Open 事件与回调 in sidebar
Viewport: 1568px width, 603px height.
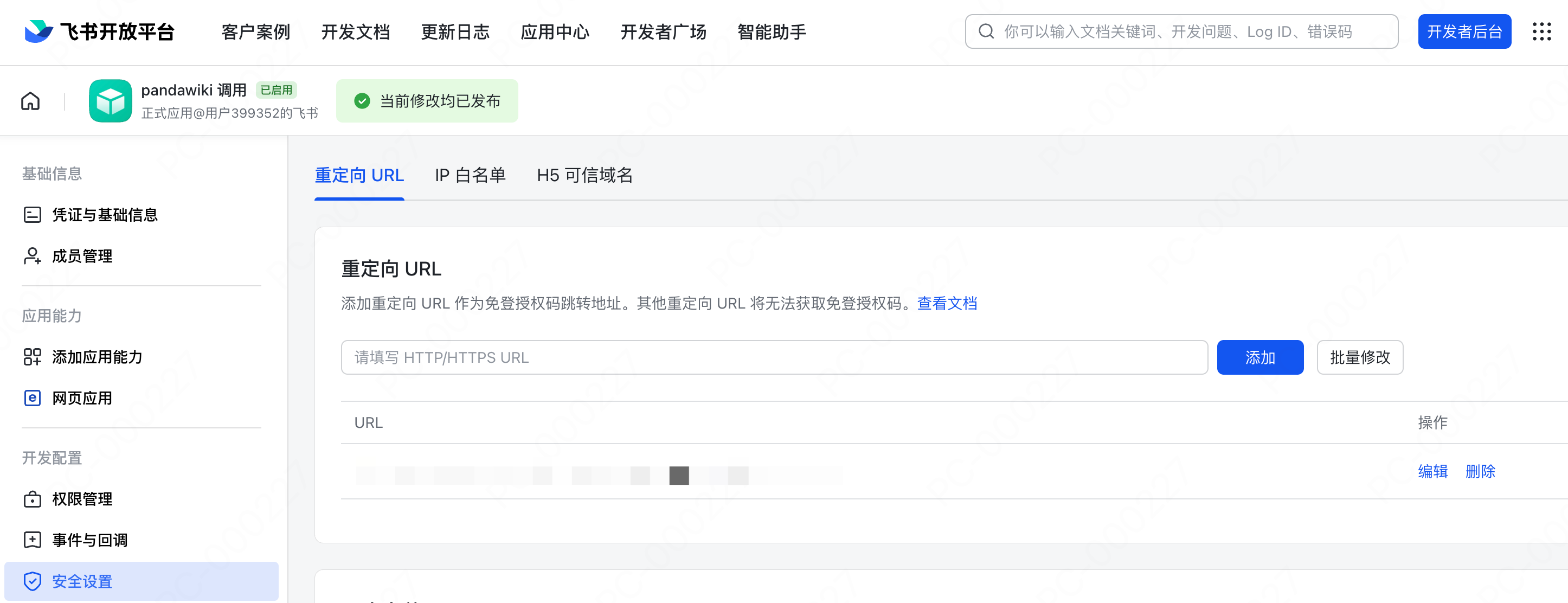pyautogui.click(x=90, y=540)
